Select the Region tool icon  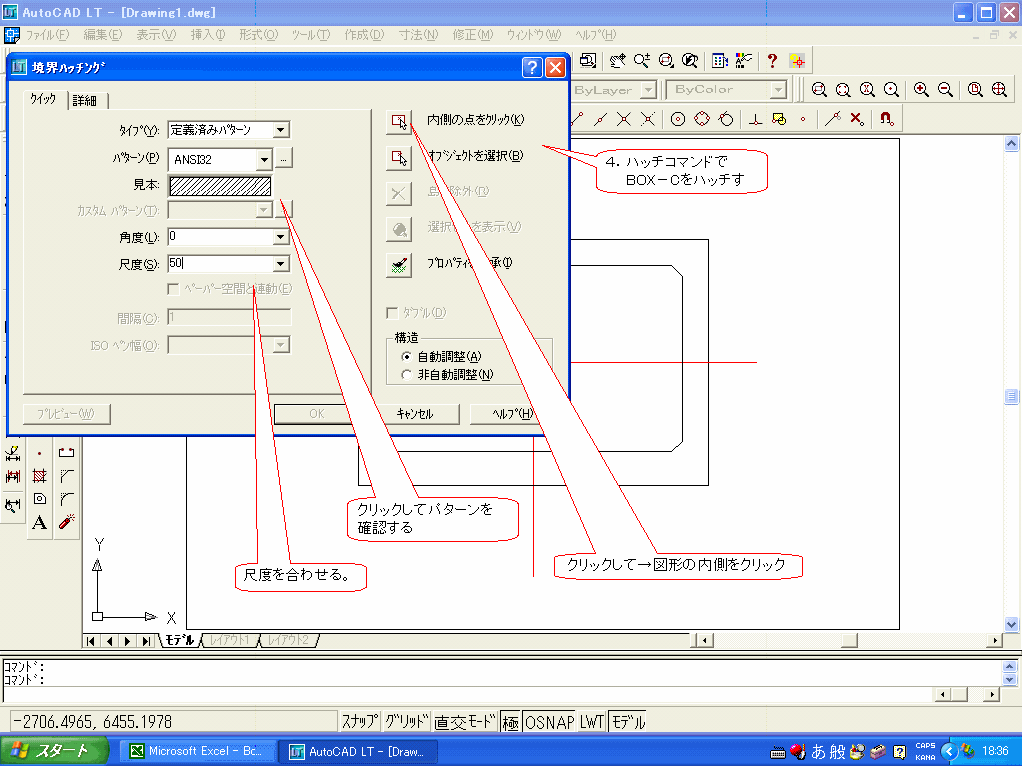pos(39,499)
